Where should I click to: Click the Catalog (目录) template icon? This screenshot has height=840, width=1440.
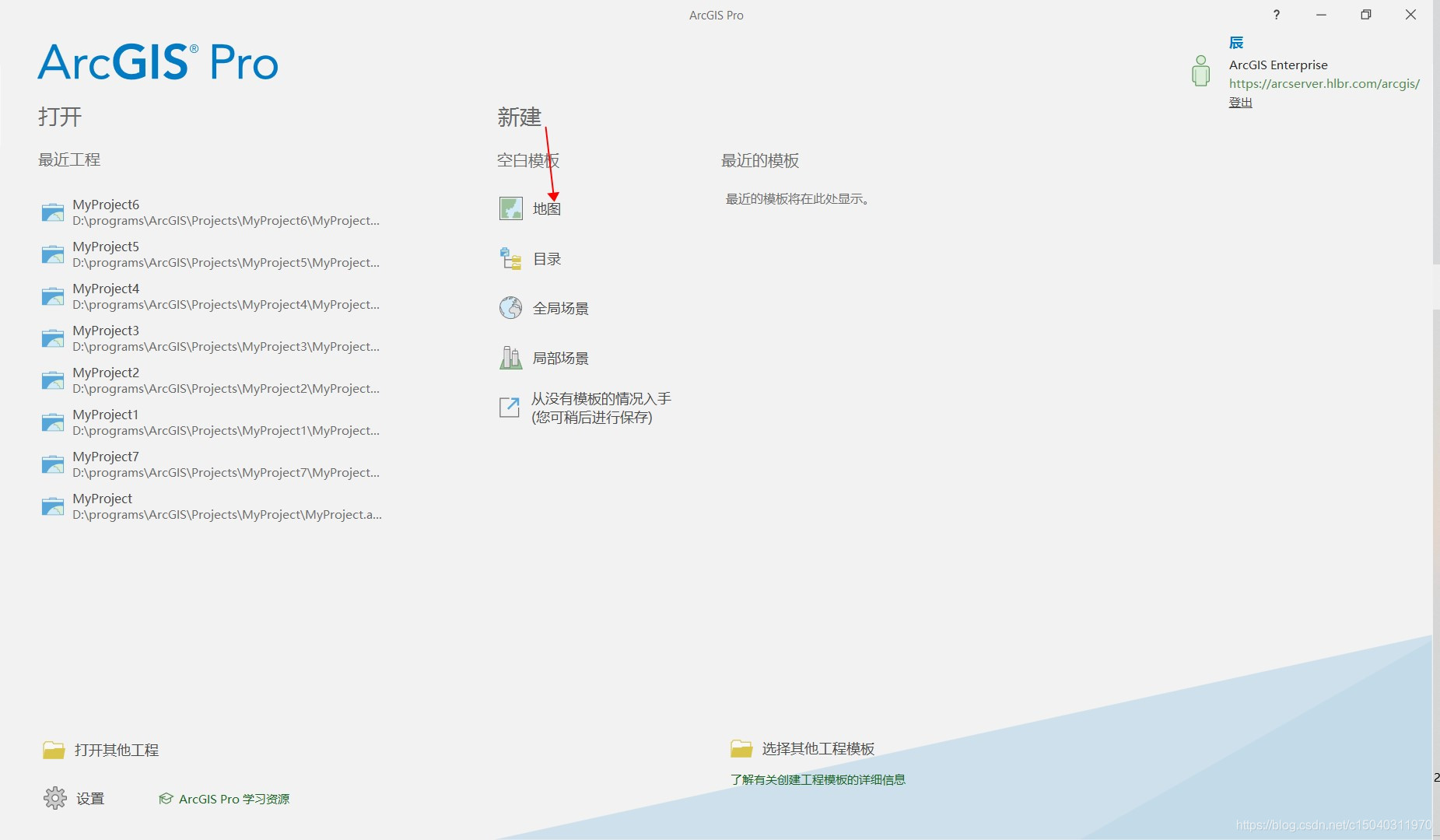[510, 258]
